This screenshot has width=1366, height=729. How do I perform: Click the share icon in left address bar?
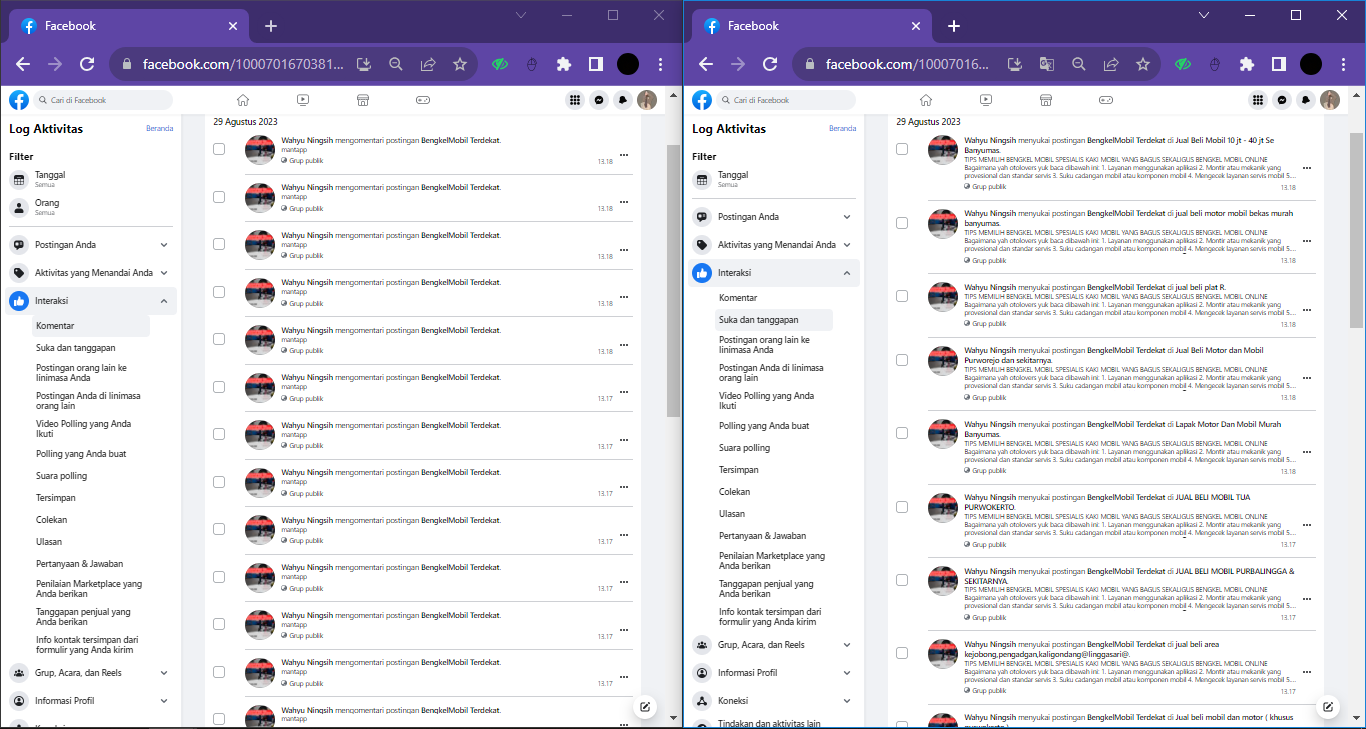tap(428, 64)
